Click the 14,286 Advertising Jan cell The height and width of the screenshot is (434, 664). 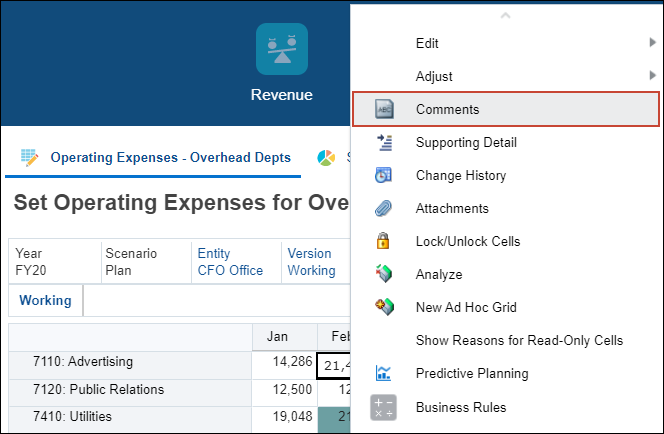click(x=285, y=365)
